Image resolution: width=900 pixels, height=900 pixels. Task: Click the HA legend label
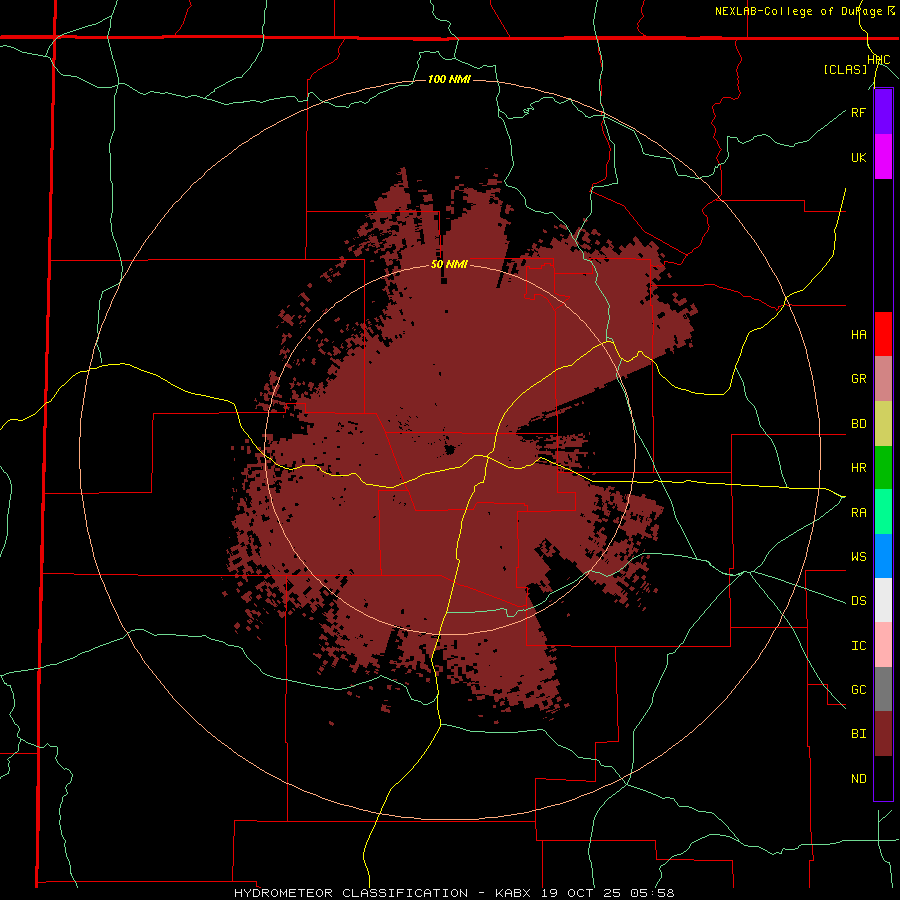click(x=858, y=335)
